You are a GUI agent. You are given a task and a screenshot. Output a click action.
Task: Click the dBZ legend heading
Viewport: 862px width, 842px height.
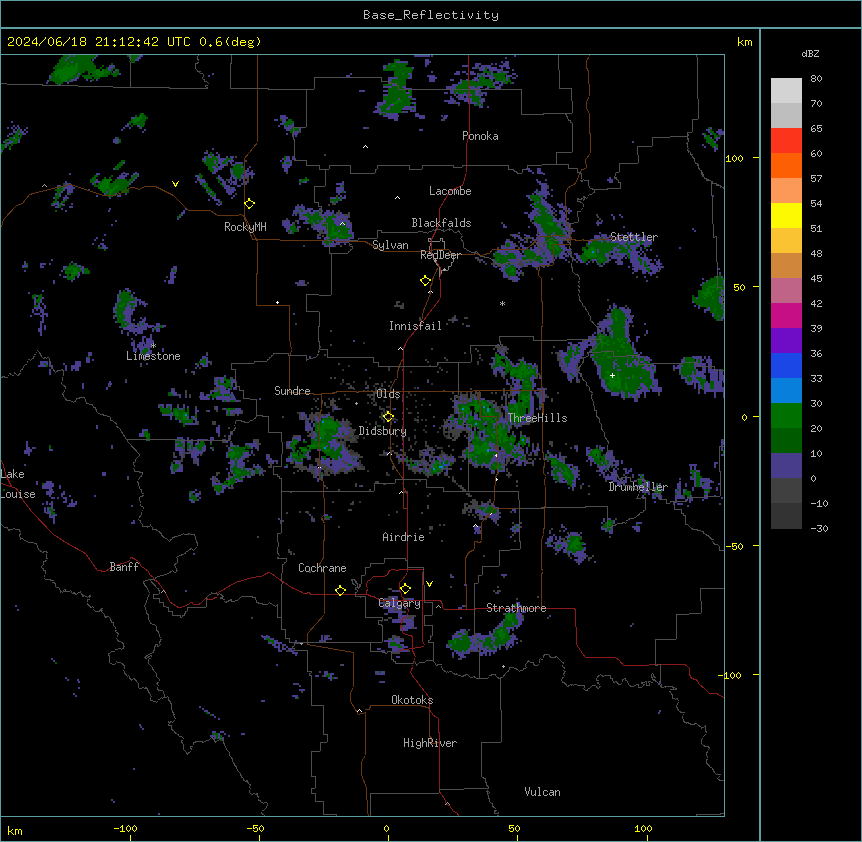click(810, 53)
